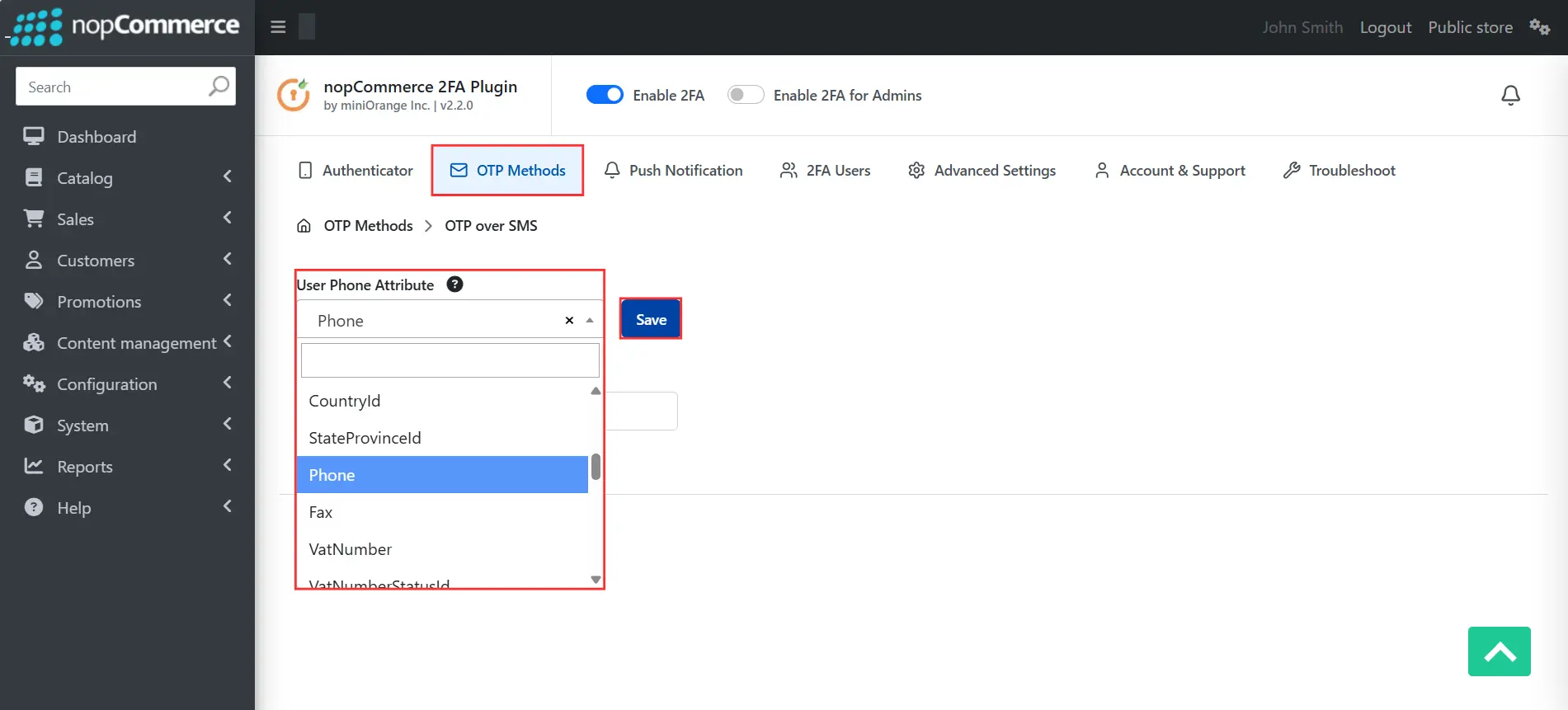Screen dimensions: 1568x710
Task: Clear the selected Phone value with the x
Action: (569, 320)
